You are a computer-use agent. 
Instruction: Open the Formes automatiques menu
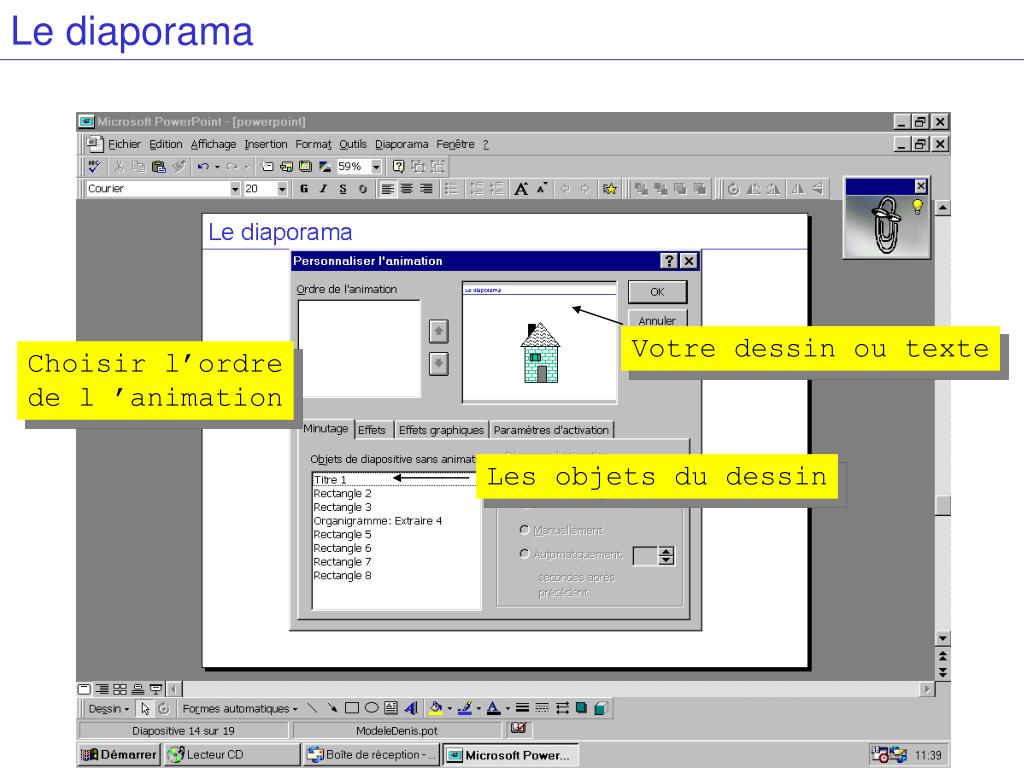click(x=240, y=709)
